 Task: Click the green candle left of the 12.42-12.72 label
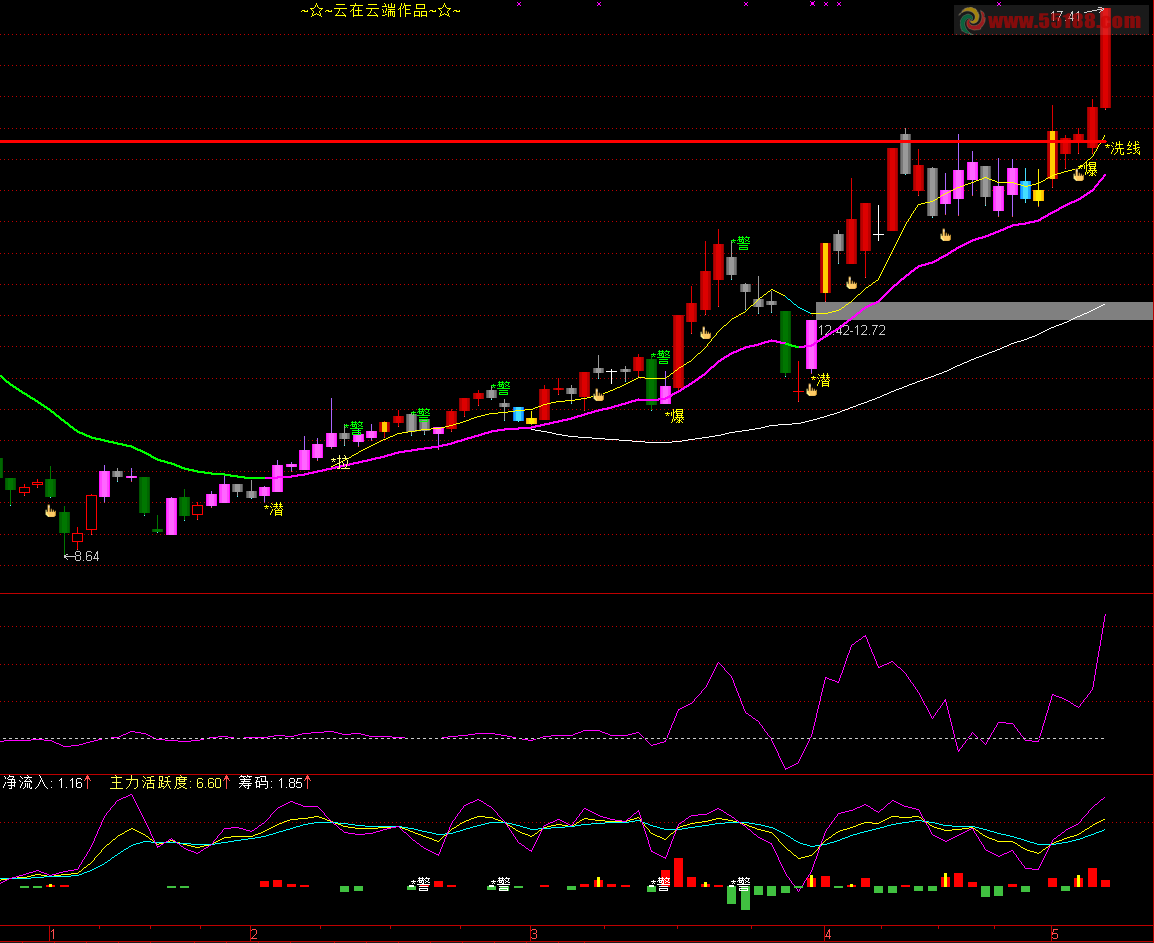785,342
